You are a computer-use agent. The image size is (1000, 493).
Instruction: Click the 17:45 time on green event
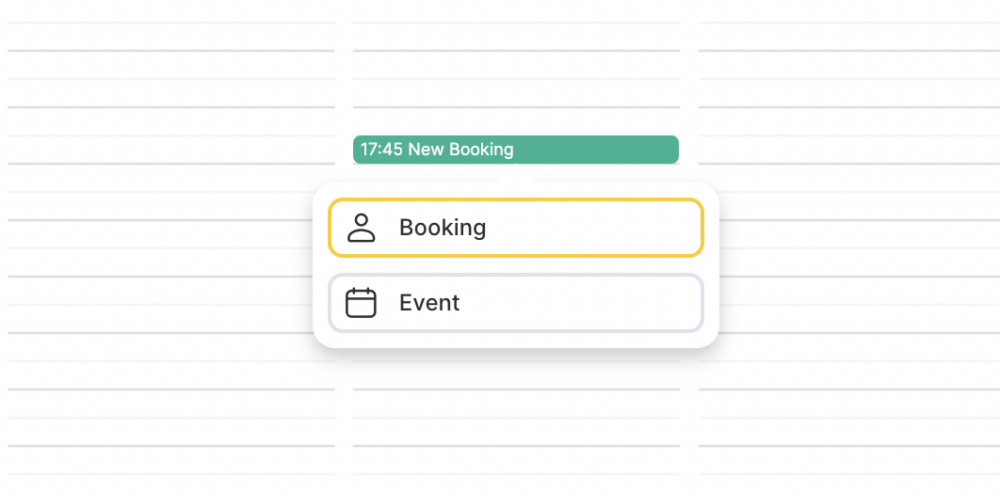[381, 149]
